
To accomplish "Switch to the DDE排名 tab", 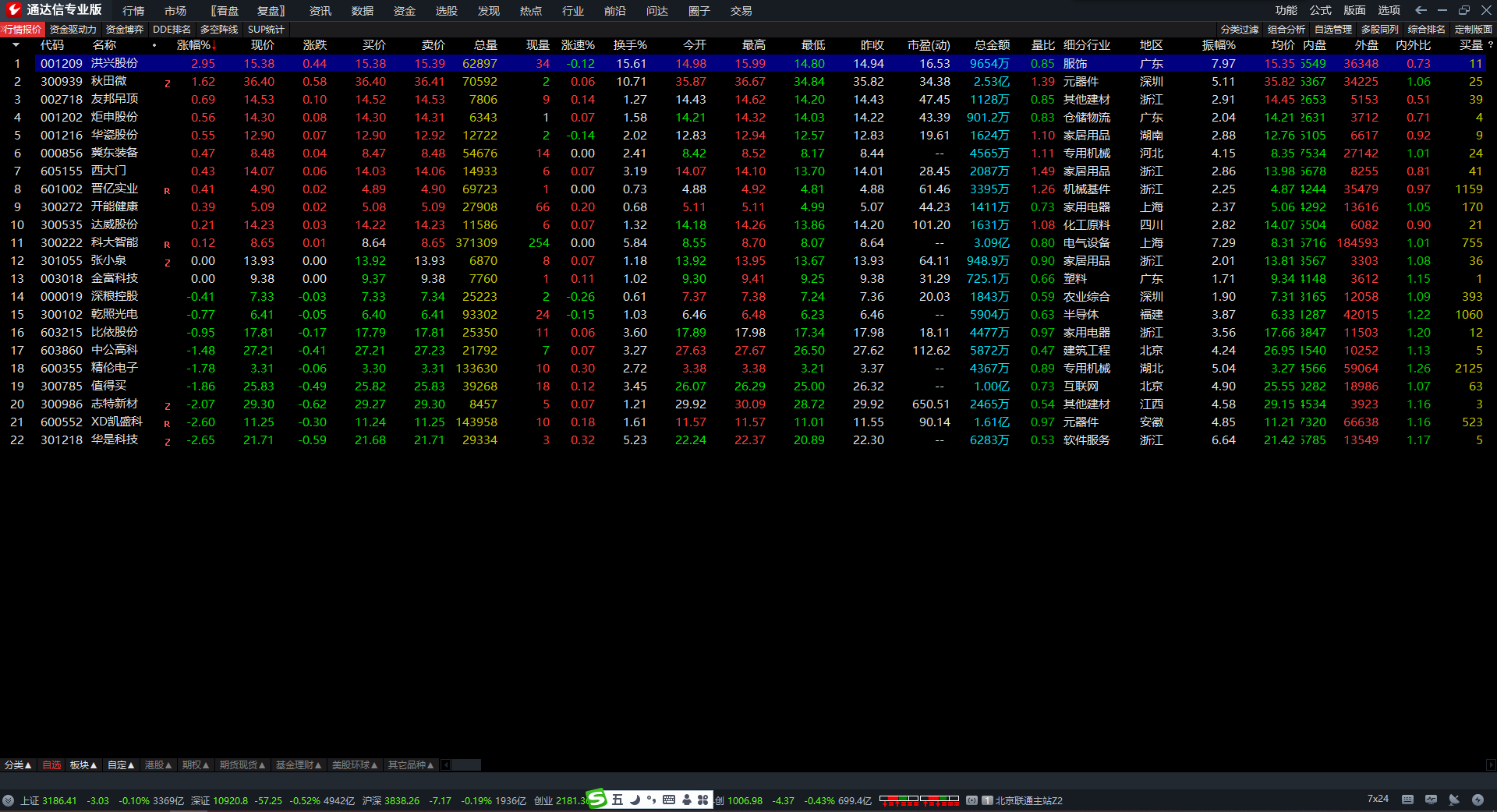I will pos(172,30).
